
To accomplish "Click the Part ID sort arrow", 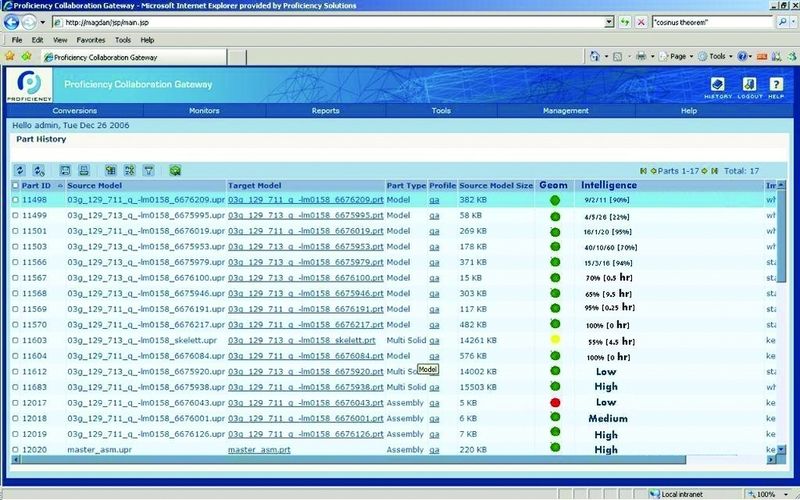I will [60, 186].
